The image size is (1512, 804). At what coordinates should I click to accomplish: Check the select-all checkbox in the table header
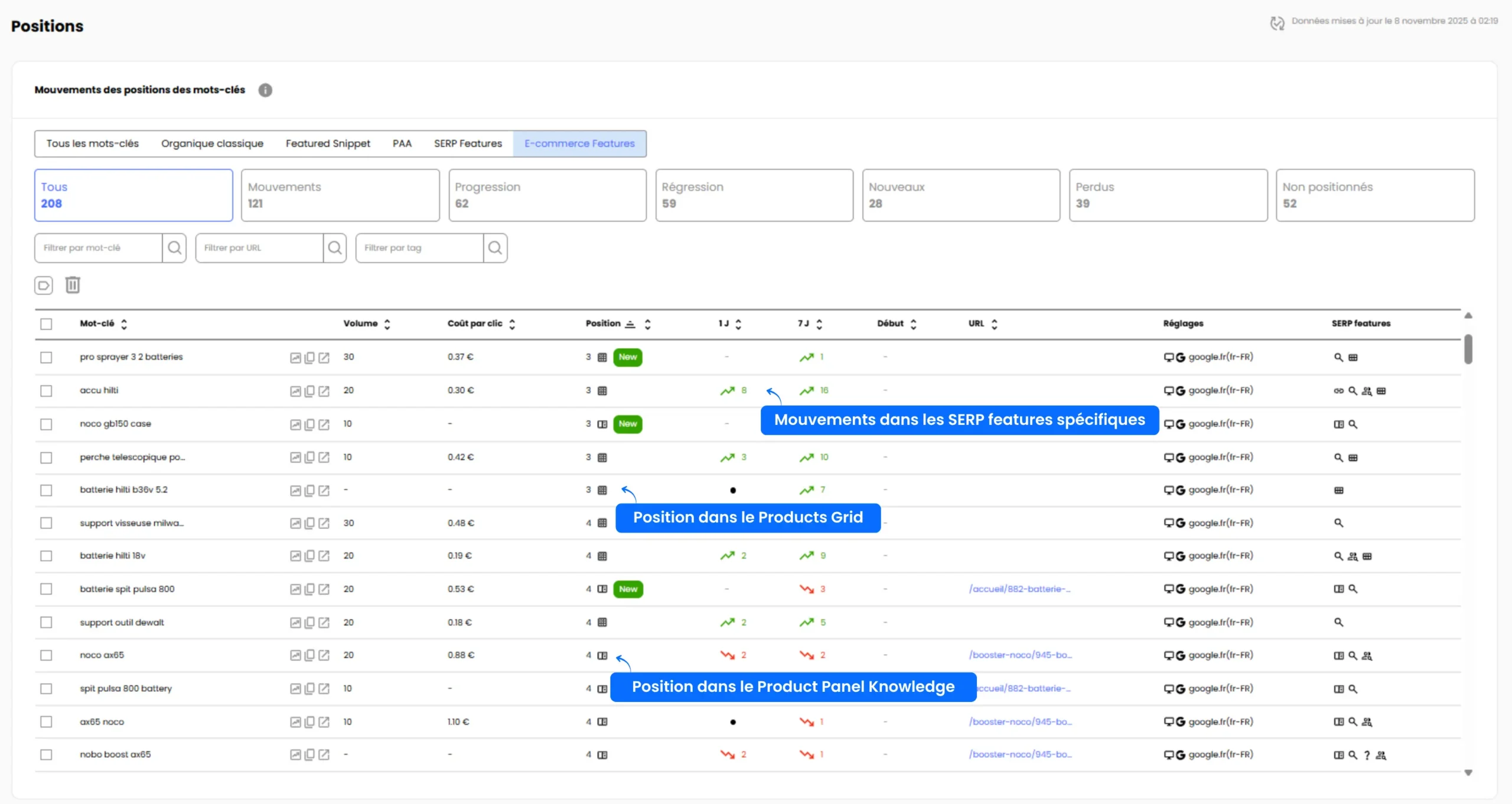[47, 323]
